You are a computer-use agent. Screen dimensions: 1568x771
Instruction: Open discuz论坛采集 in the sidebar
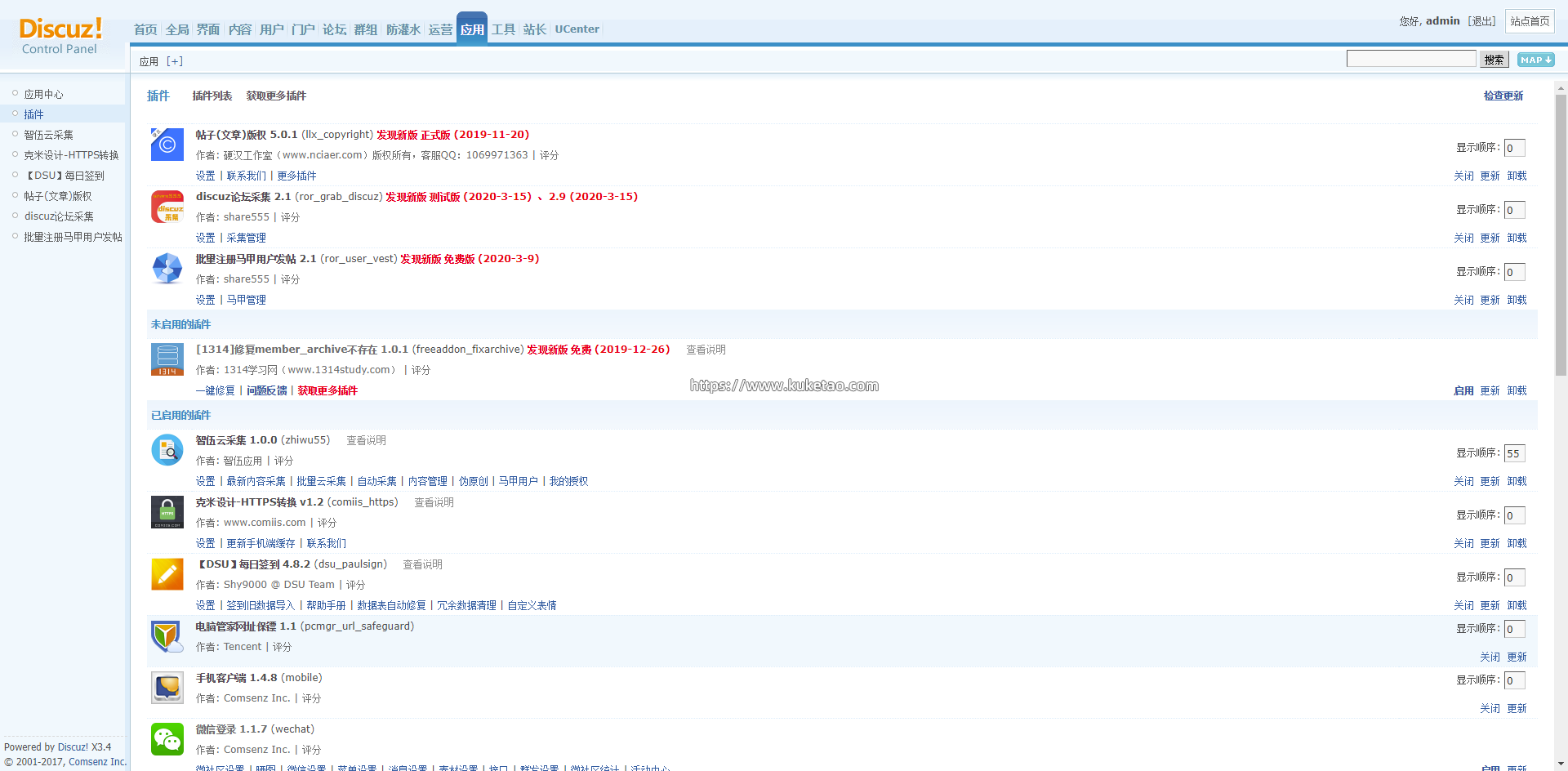60,216
